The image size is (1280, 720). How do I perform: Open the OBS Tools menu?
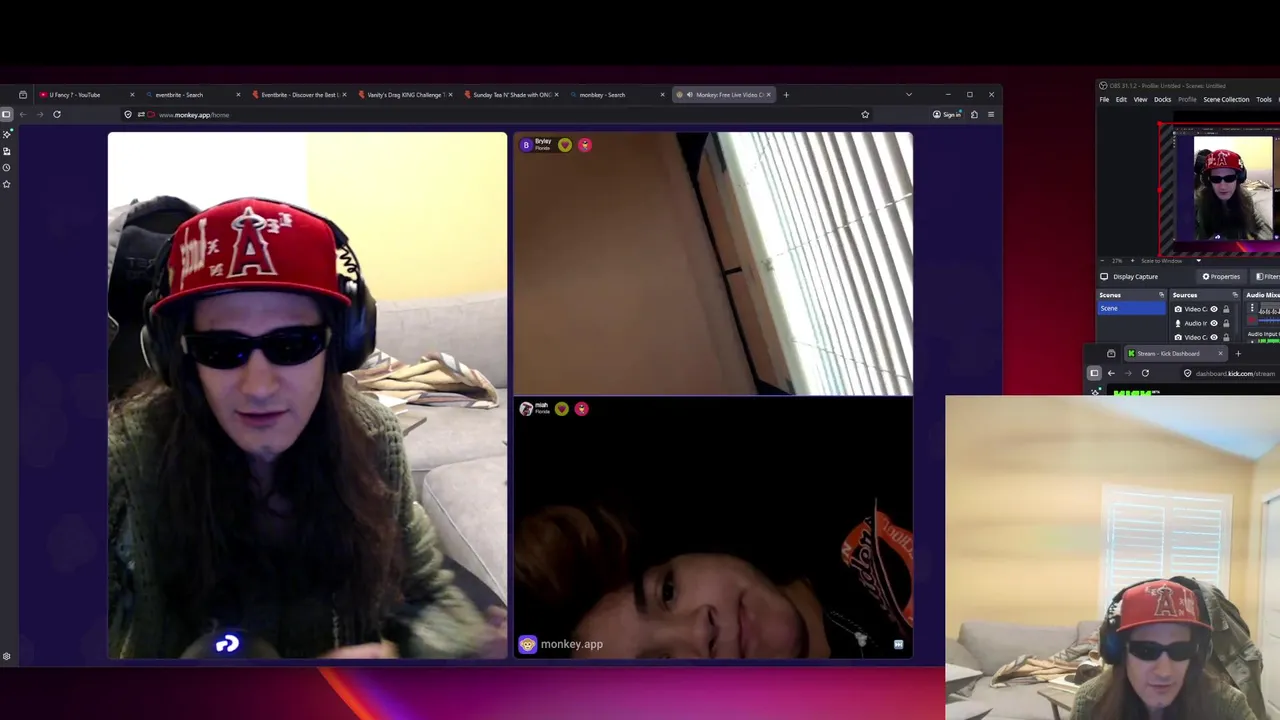[x=1264, y=100]
